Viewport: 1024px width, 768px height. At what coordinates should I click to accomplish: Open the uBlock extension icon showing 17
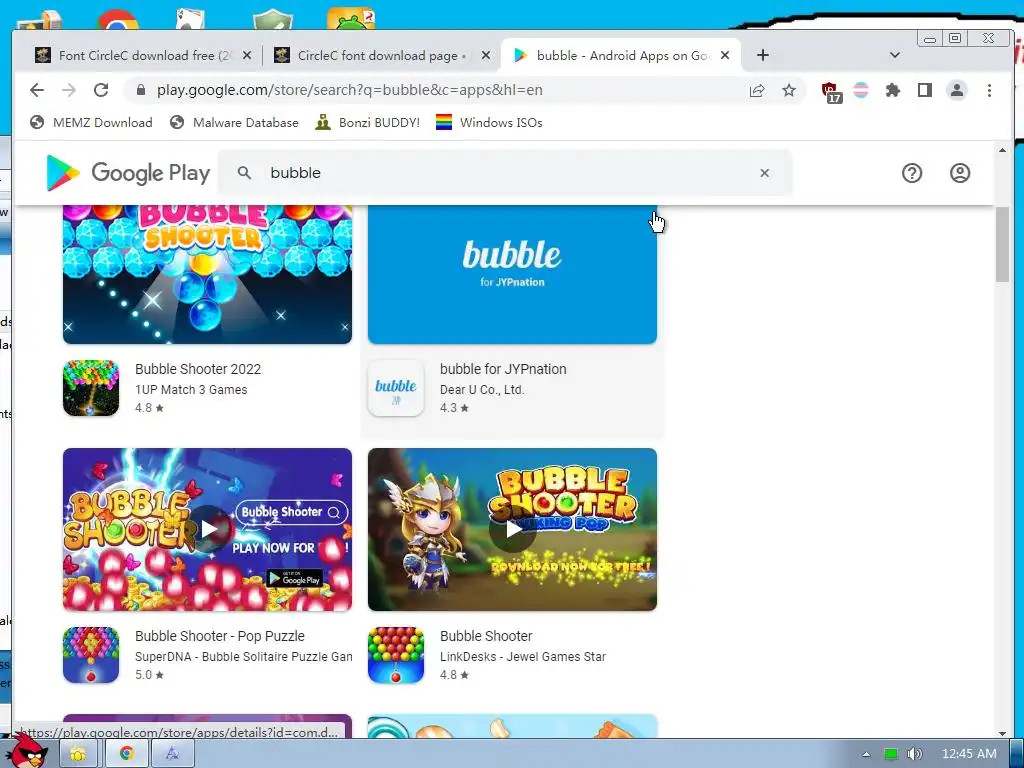tap(830, 91)
